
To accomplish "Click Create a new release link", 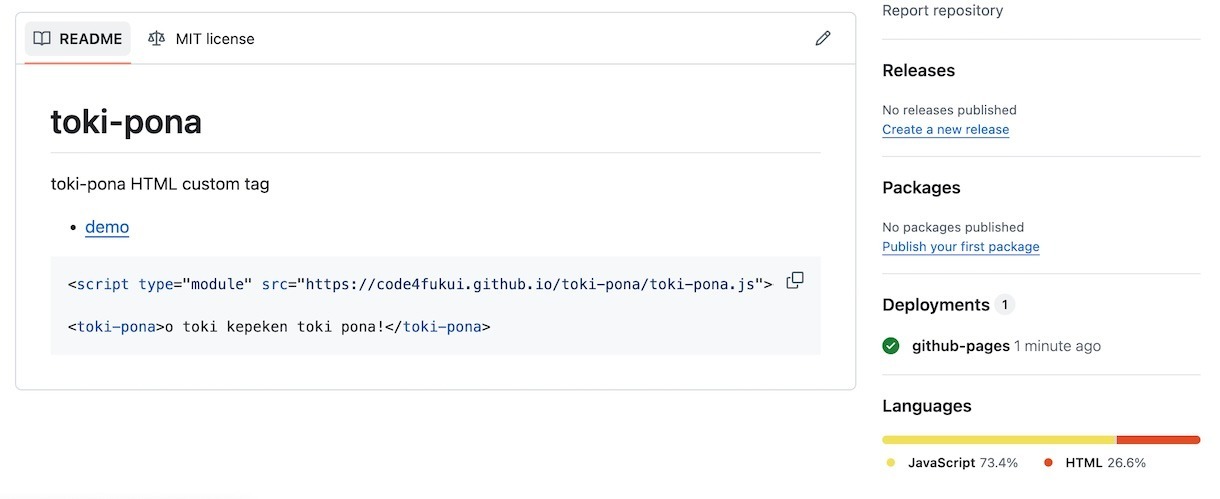I will 945,129.
